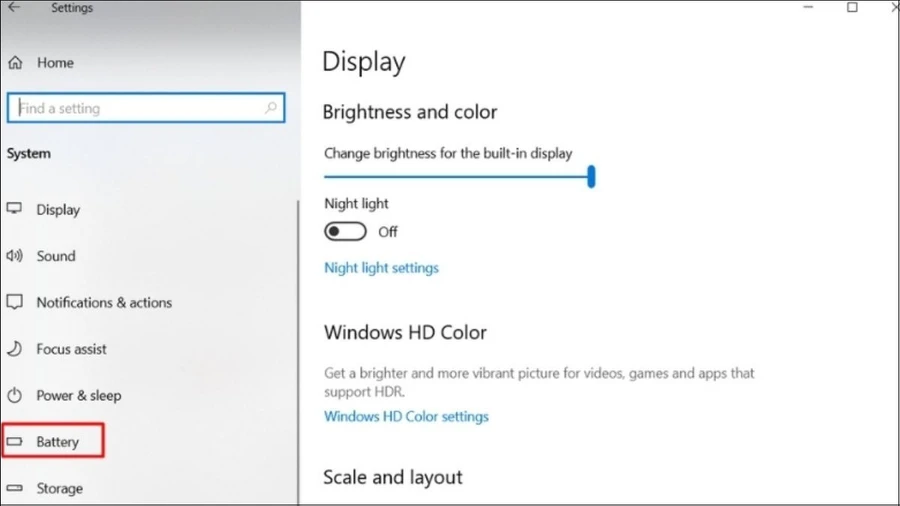
Task: Minimize the Settings window
Action: tap(808, 7)
